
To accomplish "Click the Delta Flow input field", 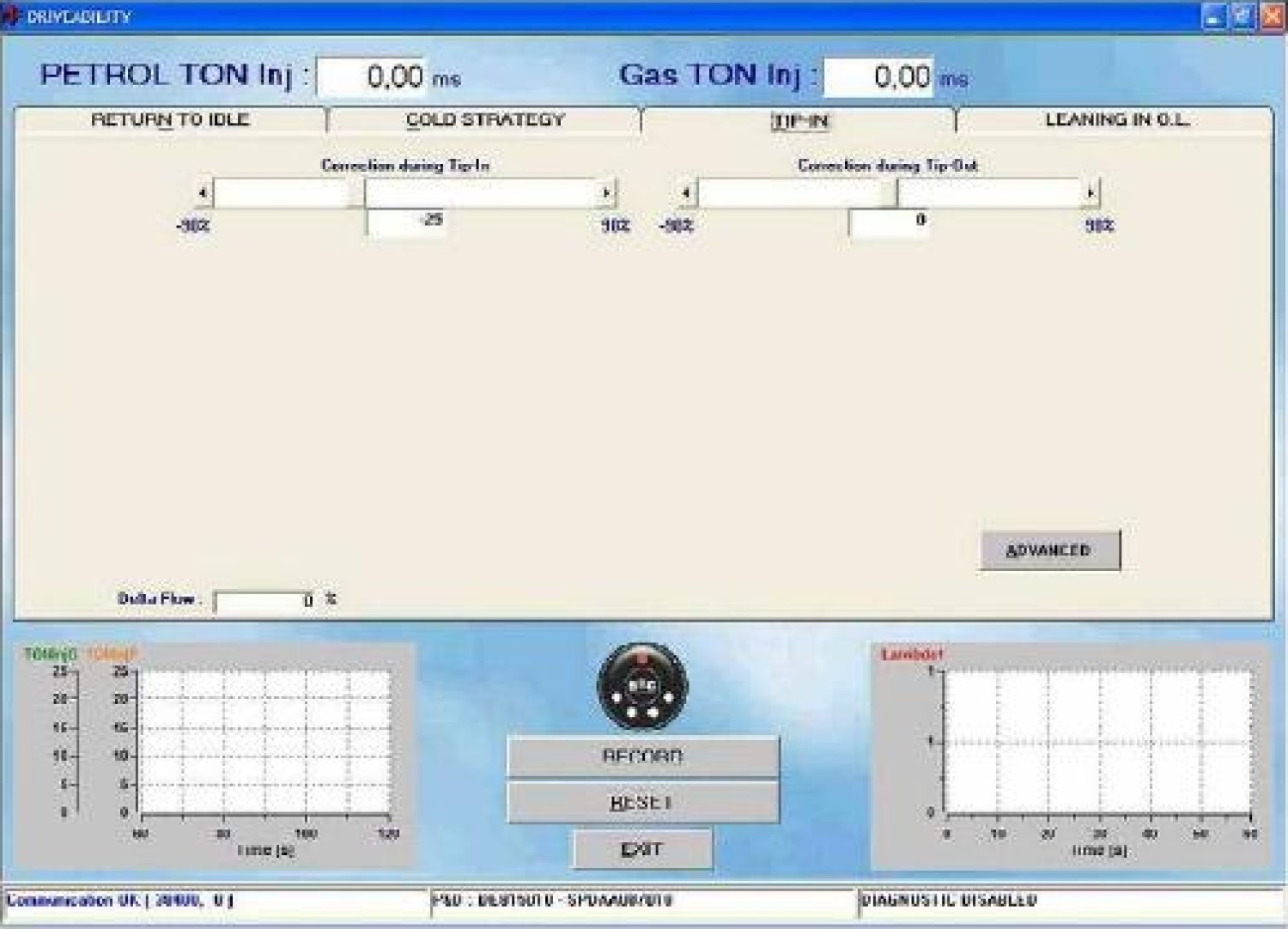I will coord(265,600).
